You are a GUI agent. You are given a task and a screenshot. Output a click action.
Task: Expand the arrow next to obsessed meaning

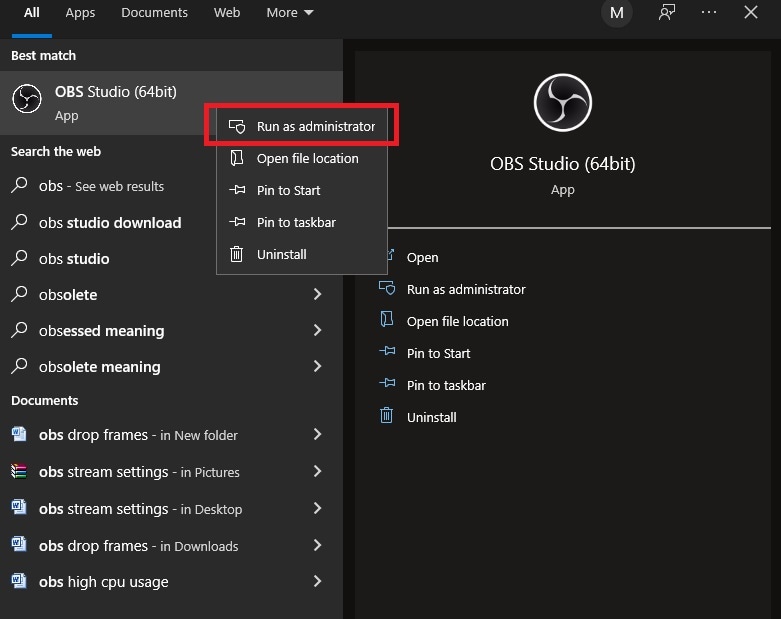coord(317,331)
